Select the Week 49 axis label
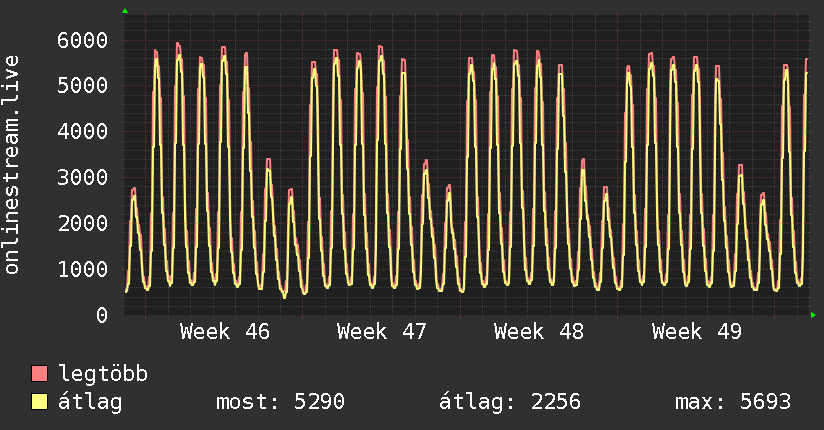The image size is (824, 430). click(697, 332)
